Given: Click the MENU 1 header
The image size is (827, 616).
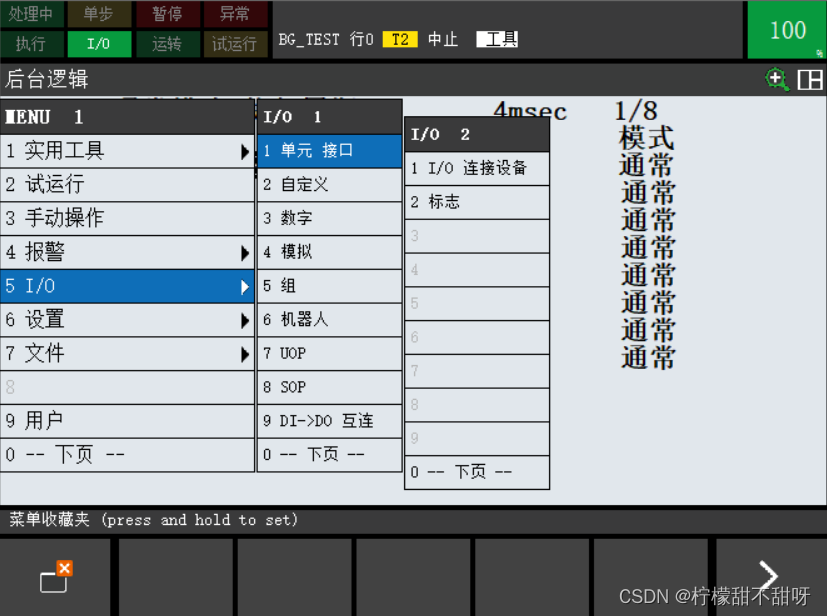Looking at the screenshot, I should pyautogui.click(x=127, y=117).
